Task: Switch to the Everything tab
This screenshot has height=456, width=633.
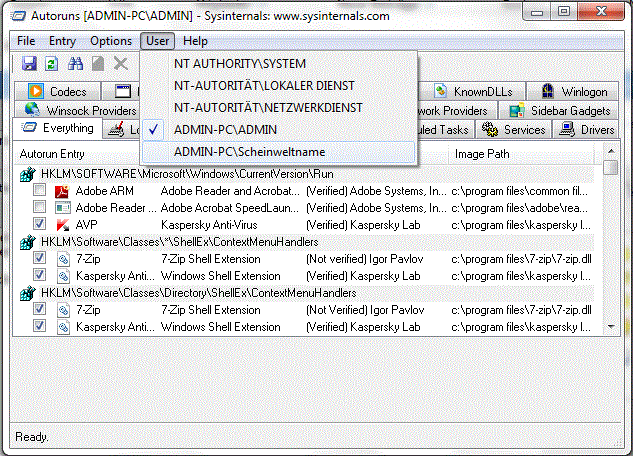Action: tap(57, 128)
